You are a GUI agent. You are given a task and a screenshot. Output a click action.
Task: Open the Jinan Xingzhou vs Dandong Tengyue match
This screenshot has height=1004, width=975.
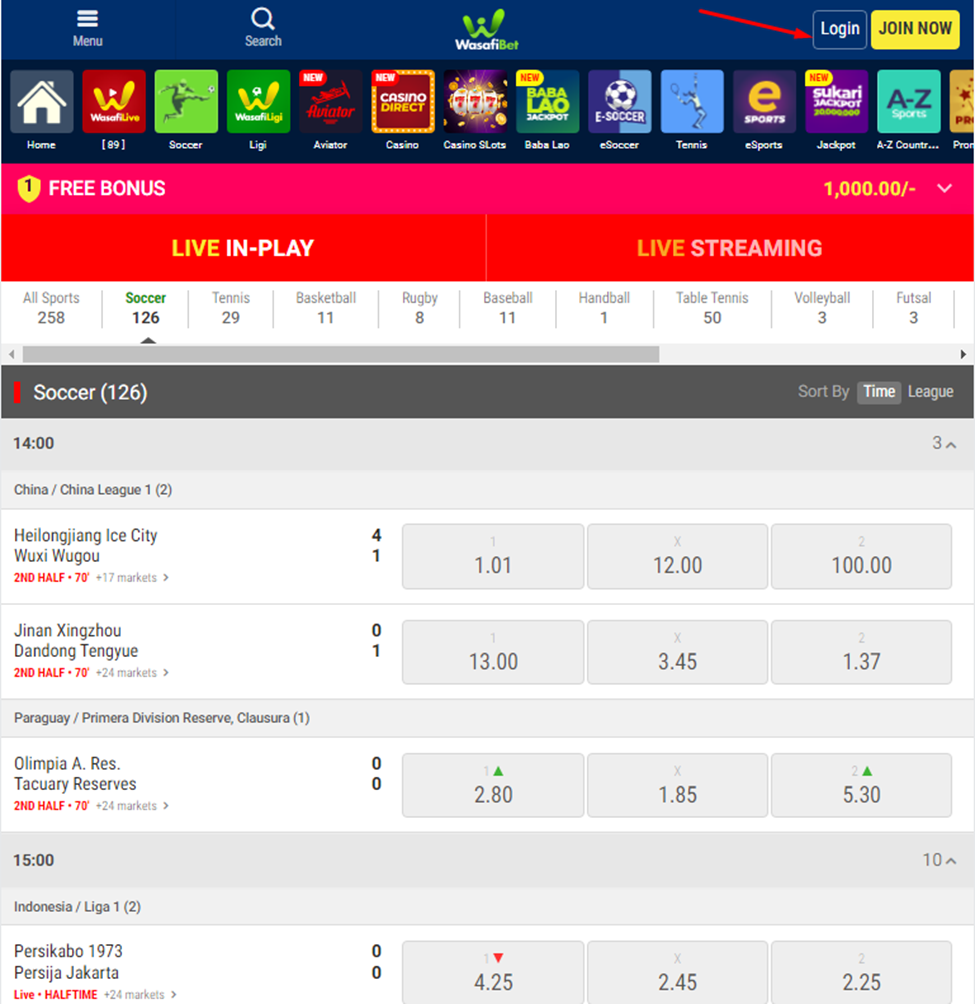(76, 640)
